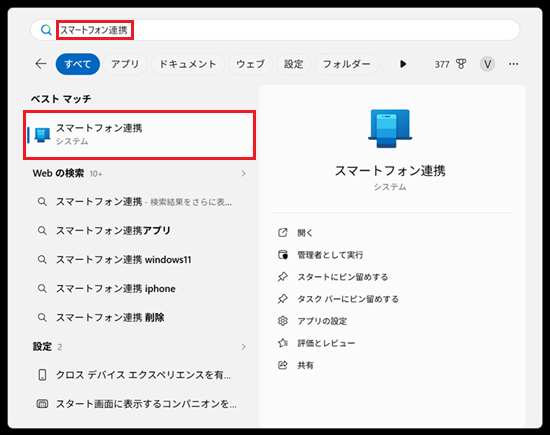Expand the Web の検索 section chevron
The width and height of the screenshot is (550, 435).
point(243,173)
